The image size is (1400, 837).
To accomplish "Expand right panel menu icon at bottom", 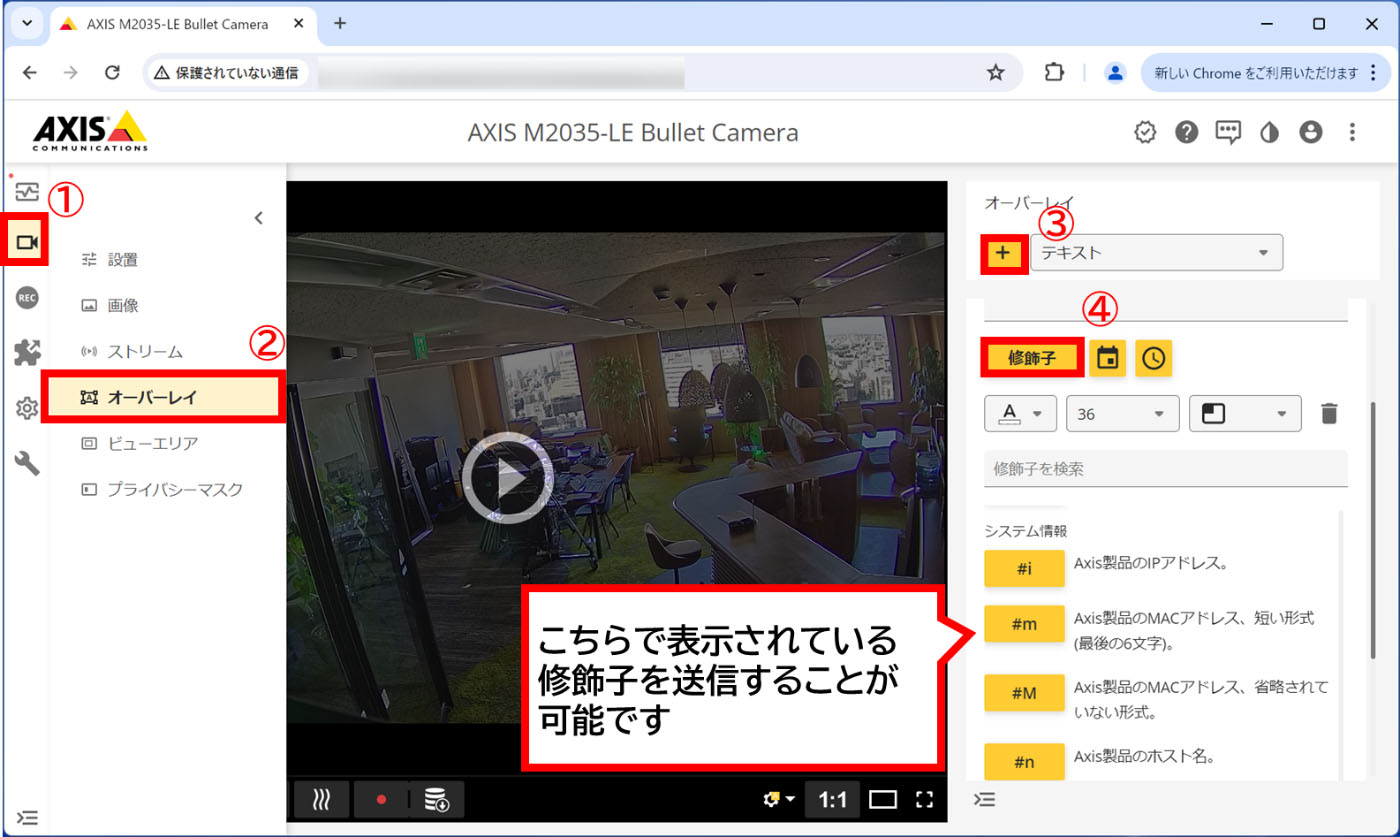I will pos(985,799).
